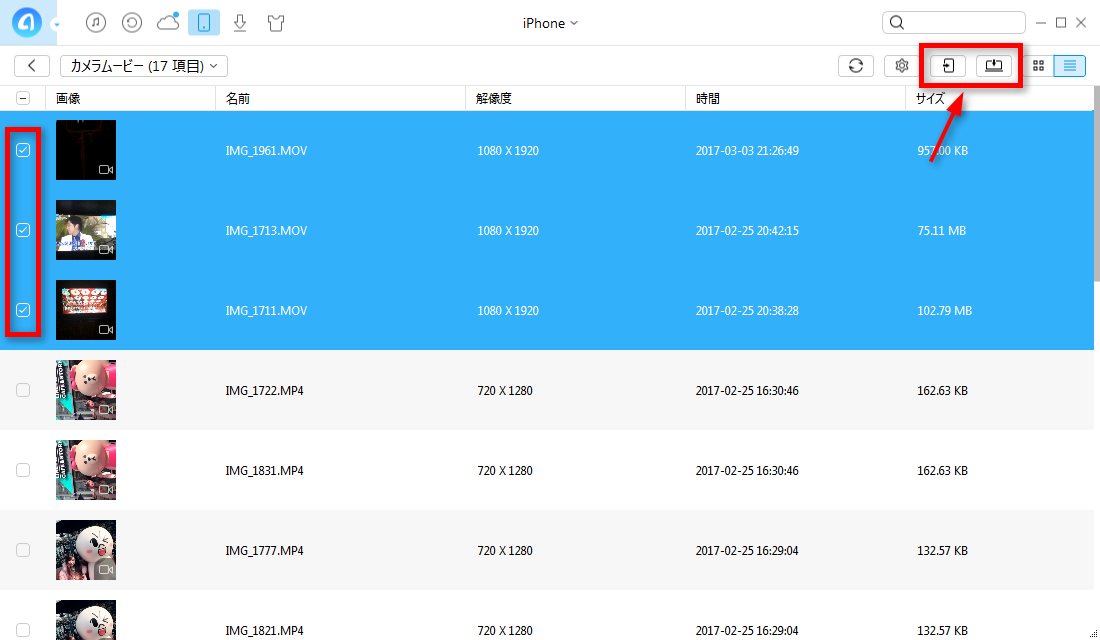This screenshot has height=640, width=1100.
Task: Open the iTunes library music icon
Action: (96, 22)
